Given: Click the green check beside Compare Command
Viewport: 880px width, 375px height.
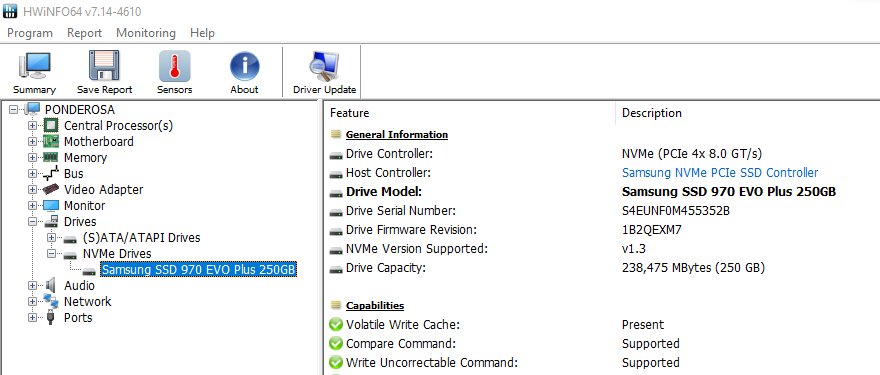Looking at the screenshot, I should (x=336, y=344).
